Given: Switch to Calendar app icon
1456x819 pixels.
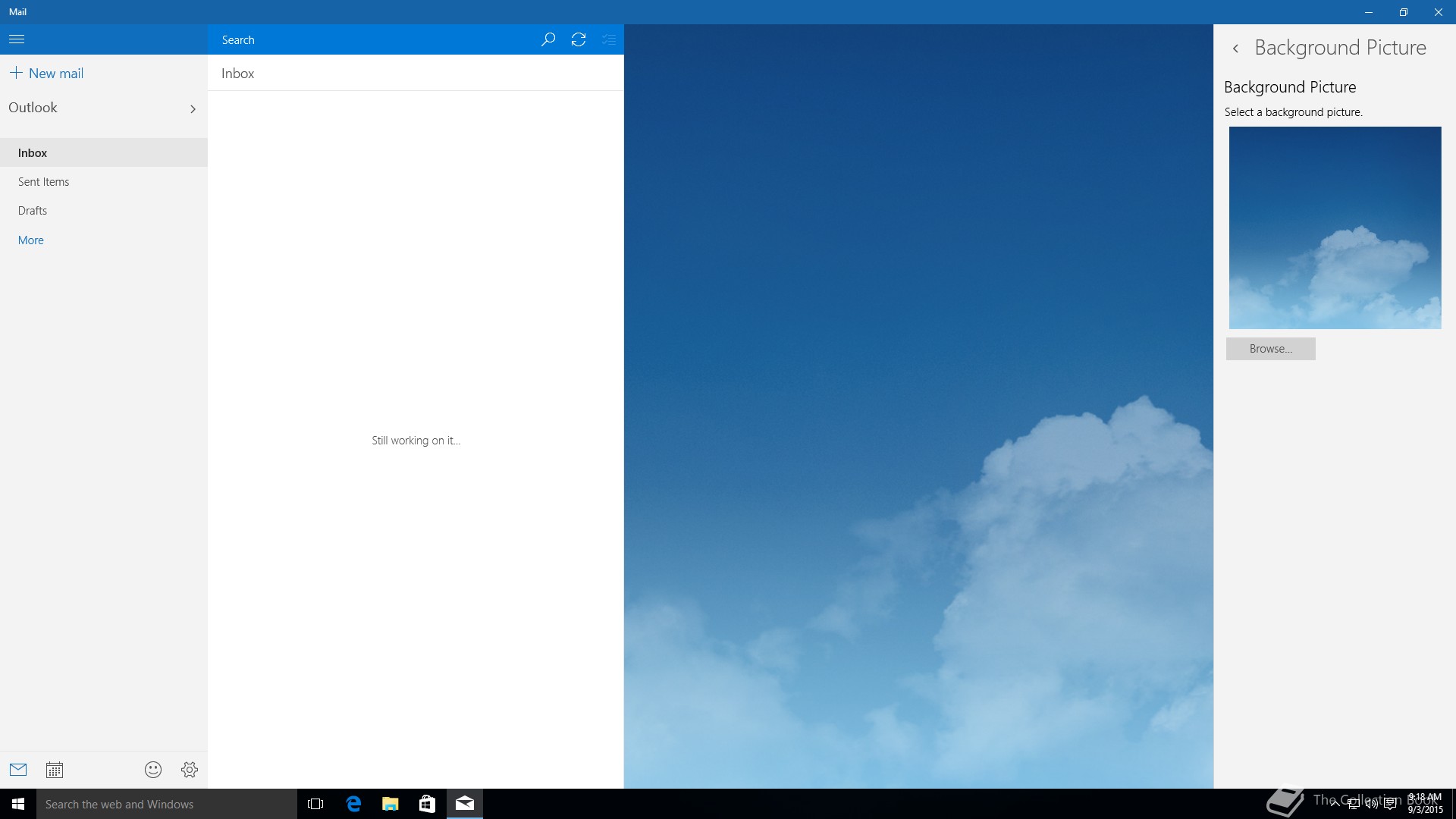Looking at the screenshot, I should 55,770.
